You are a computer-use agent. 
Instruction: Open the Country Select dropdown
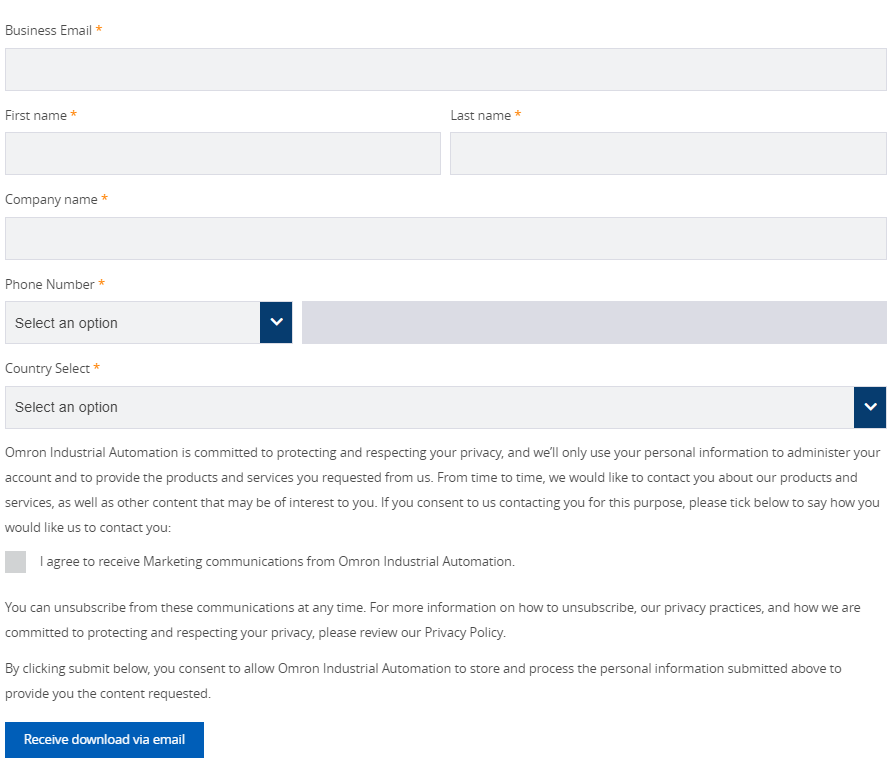[430, 407]
